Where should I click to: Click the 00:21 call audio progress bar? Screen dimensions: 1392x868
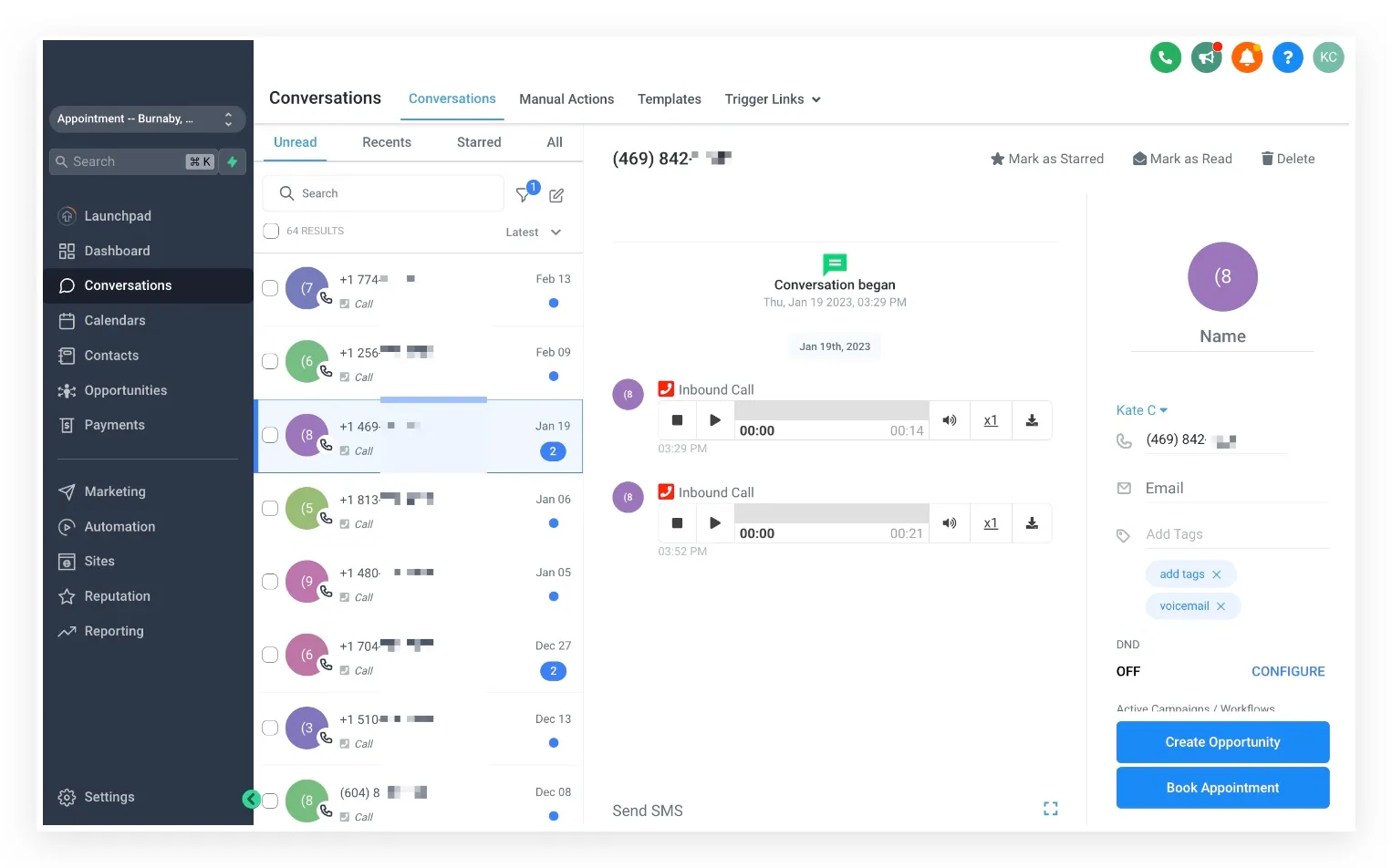pos(832,513)
